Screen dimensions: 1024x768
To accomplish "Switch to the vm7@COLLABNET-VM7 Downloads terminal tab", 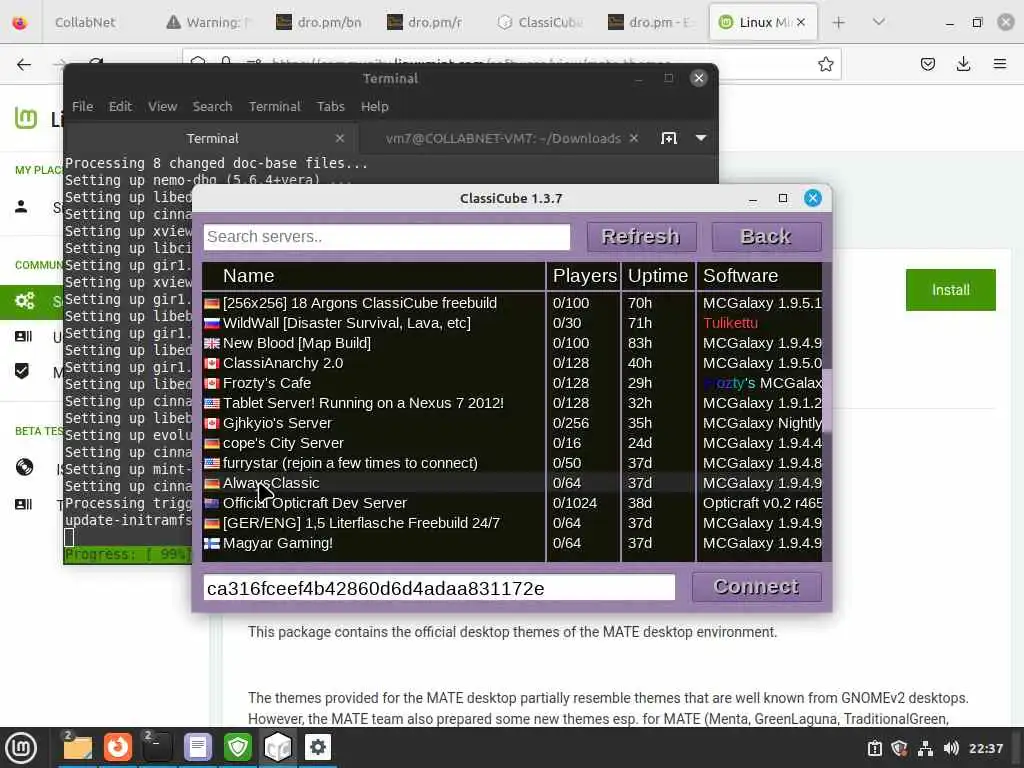I will [503, 138].
